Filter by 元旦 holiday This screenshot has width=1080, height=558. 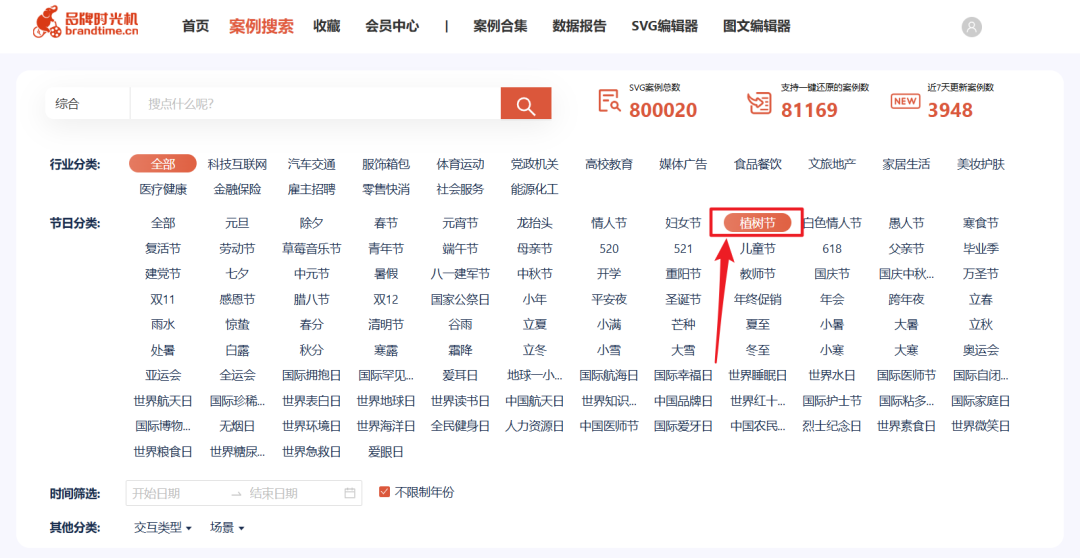tap(237, 223)
